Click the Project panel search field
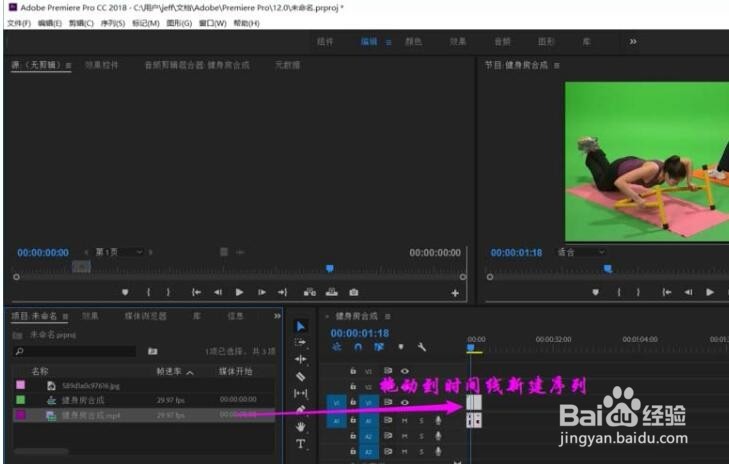 point(75,351)
